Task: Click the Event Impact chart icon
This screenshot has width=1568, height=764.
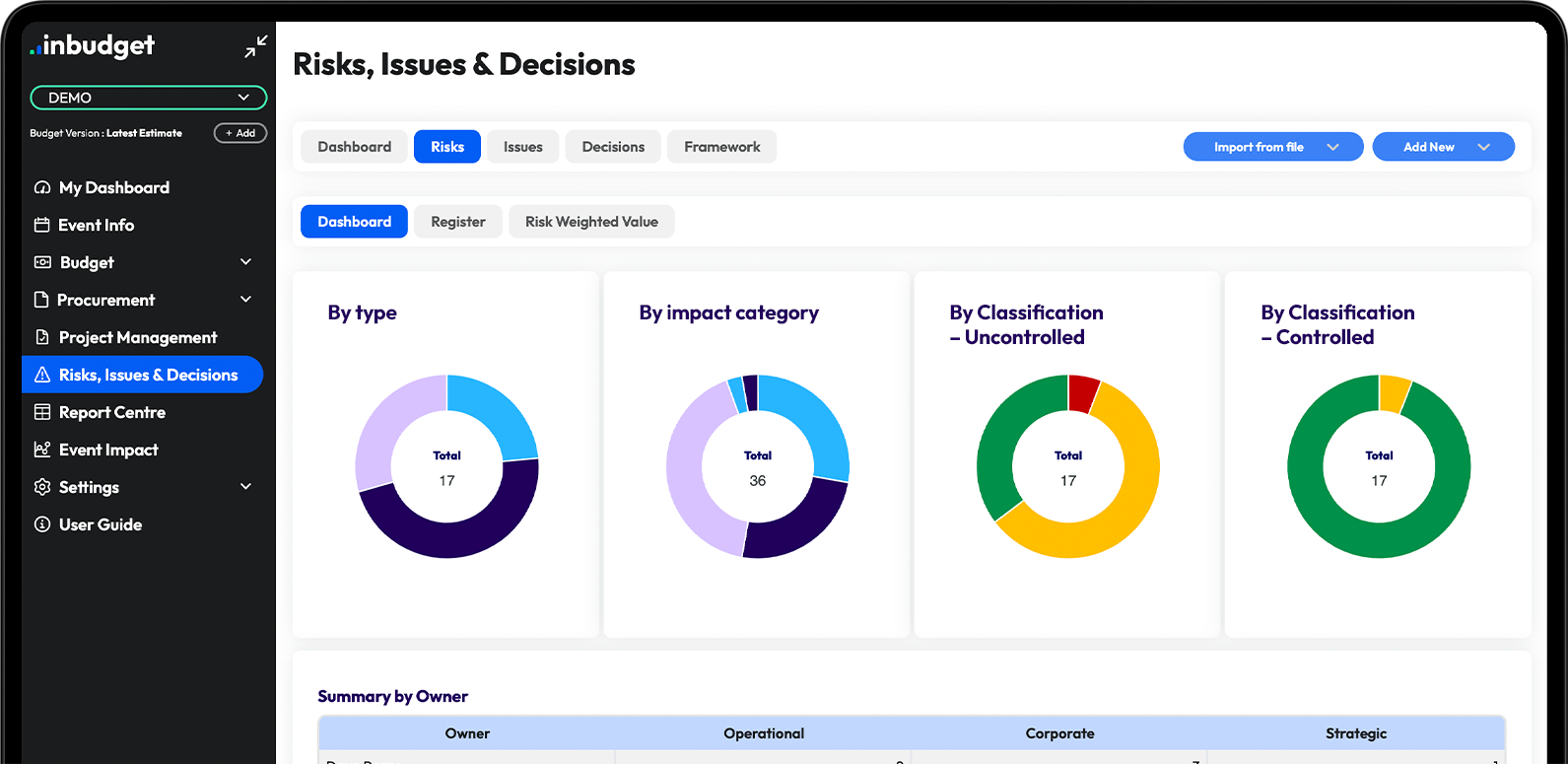Action: tap(42, 450)
